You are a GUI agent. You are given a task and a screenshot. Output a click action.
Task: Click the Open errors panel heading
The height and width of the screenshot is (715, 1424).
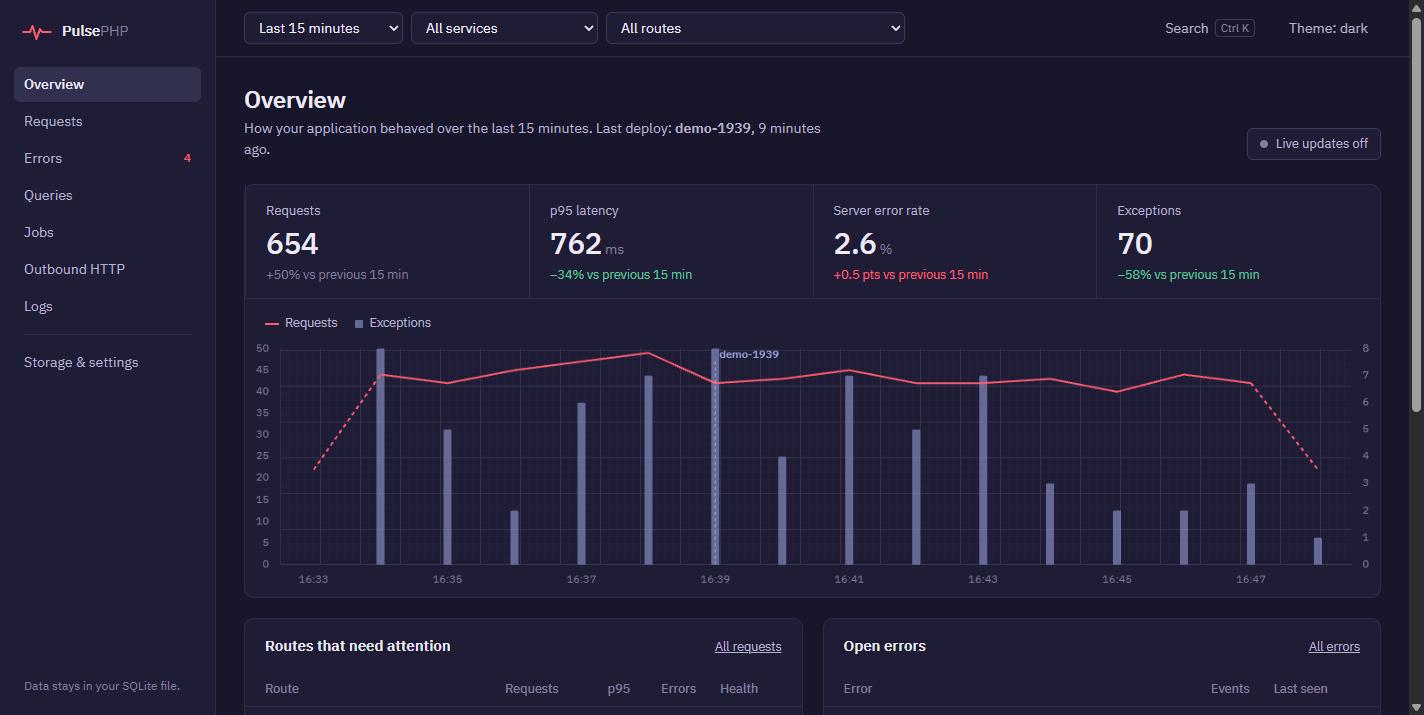coord(885,646)
